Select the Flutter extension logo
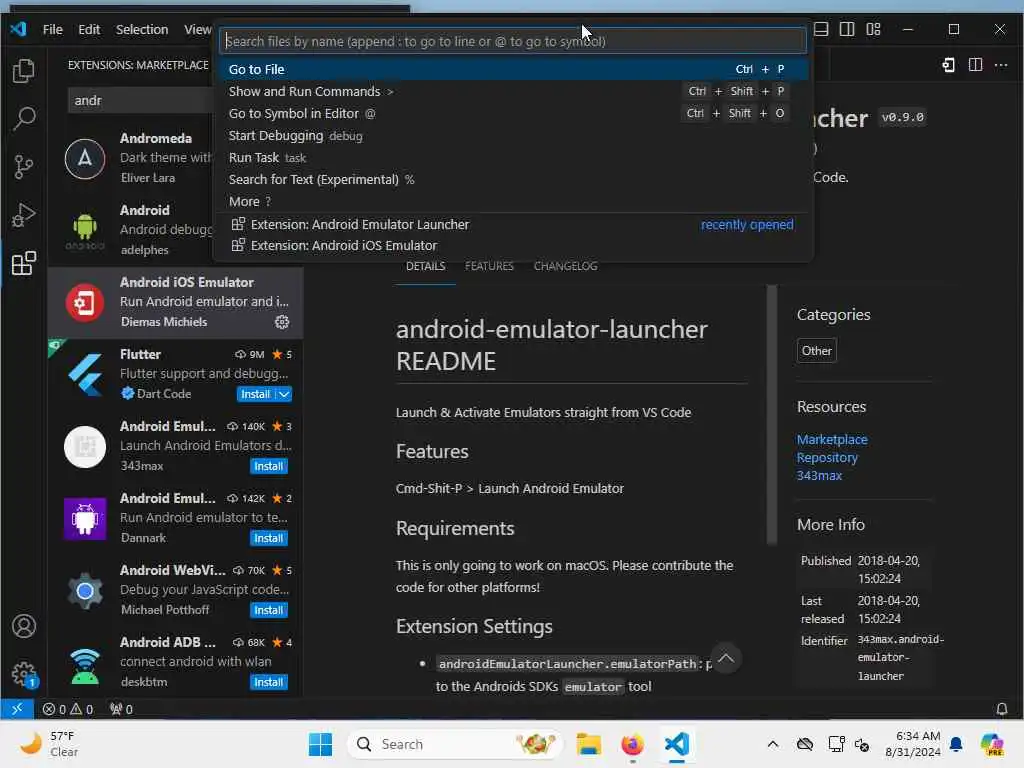The width and height of the screenshot is (1024, 768). click(x=85, y=375)
